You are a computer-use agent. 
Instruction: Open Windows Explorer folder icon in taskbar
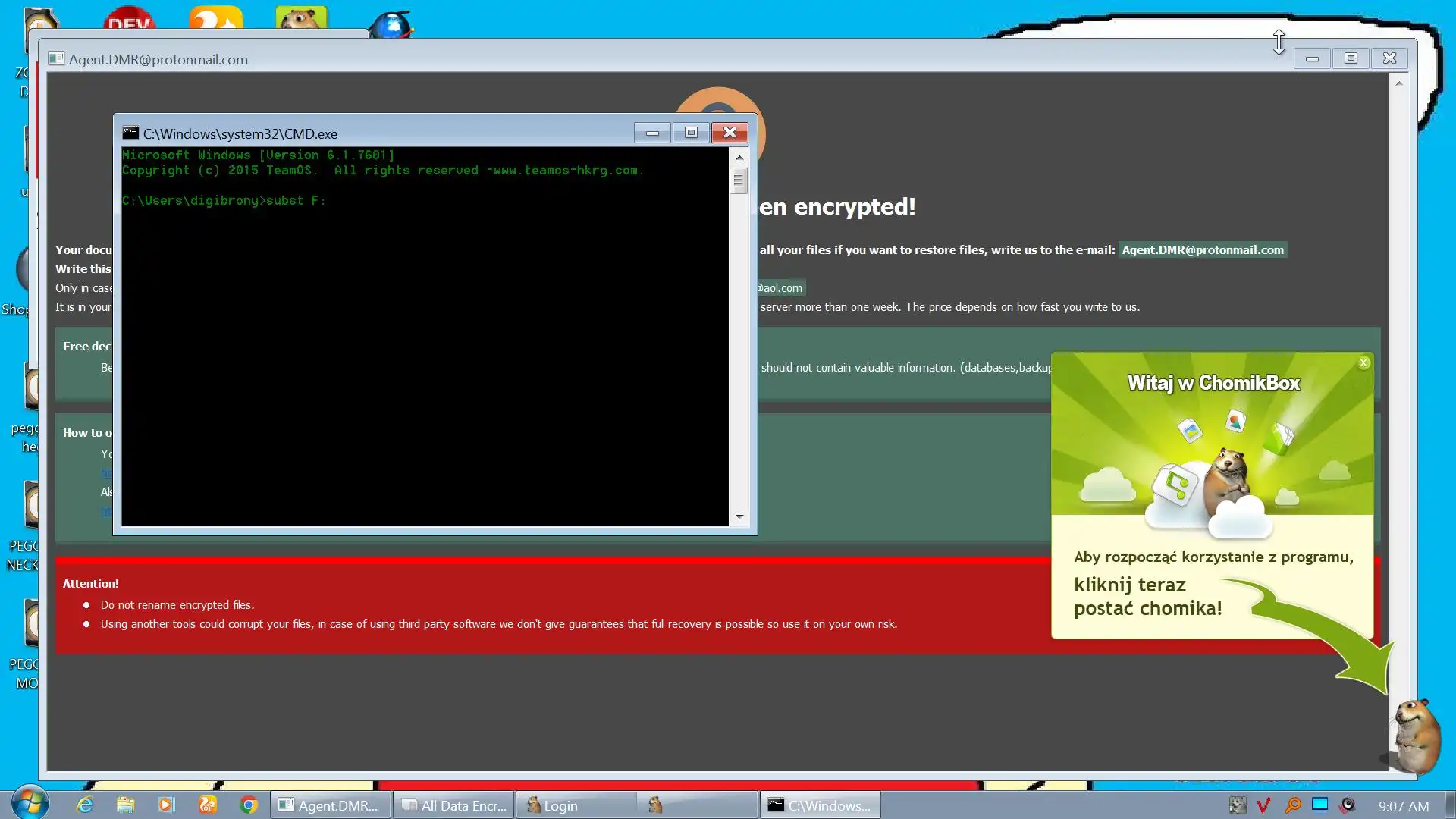pyautogui.click(x=125, y=805)
